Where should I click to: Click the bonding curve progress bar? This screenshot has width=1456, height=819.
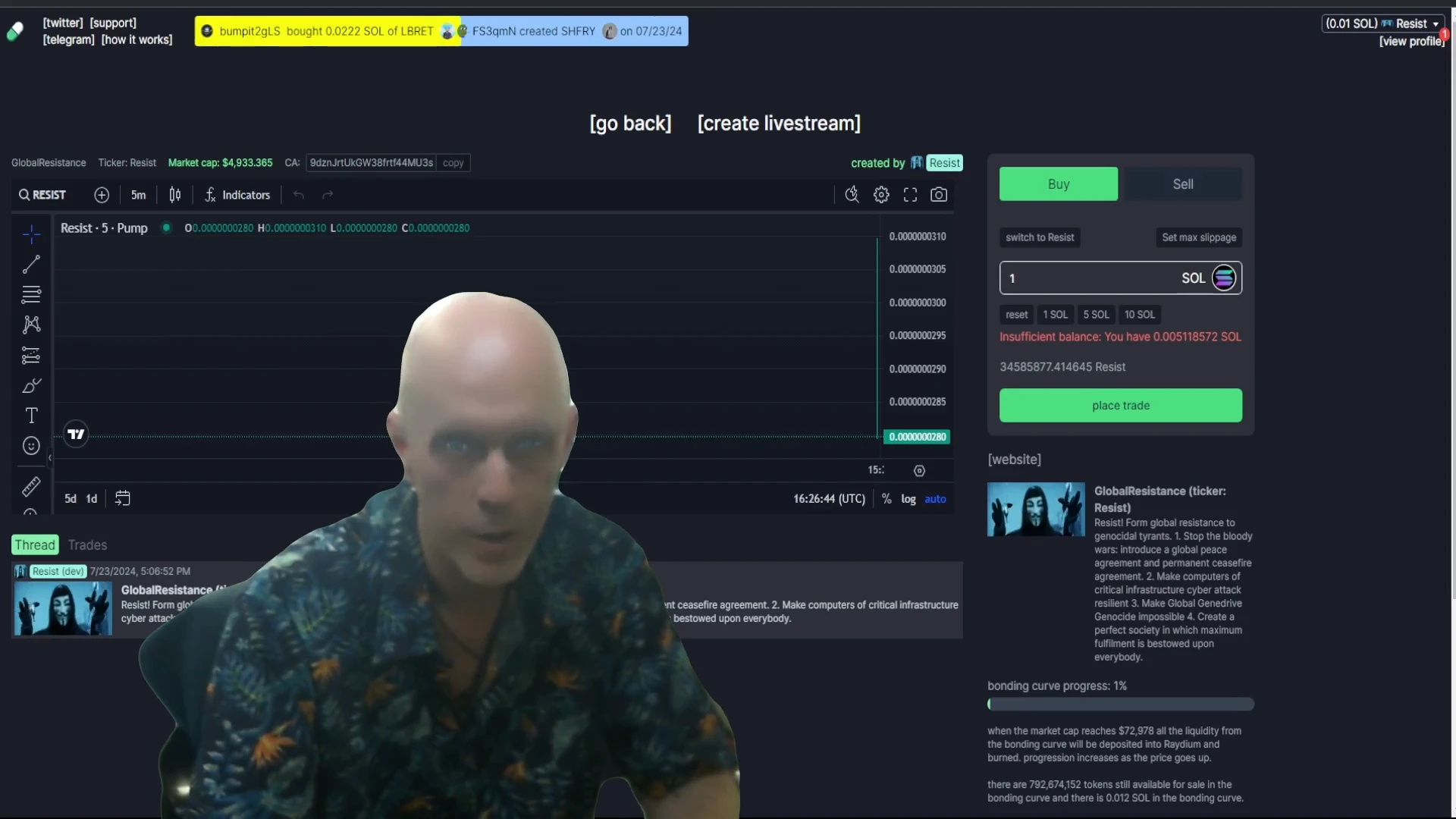point(1121,704)
